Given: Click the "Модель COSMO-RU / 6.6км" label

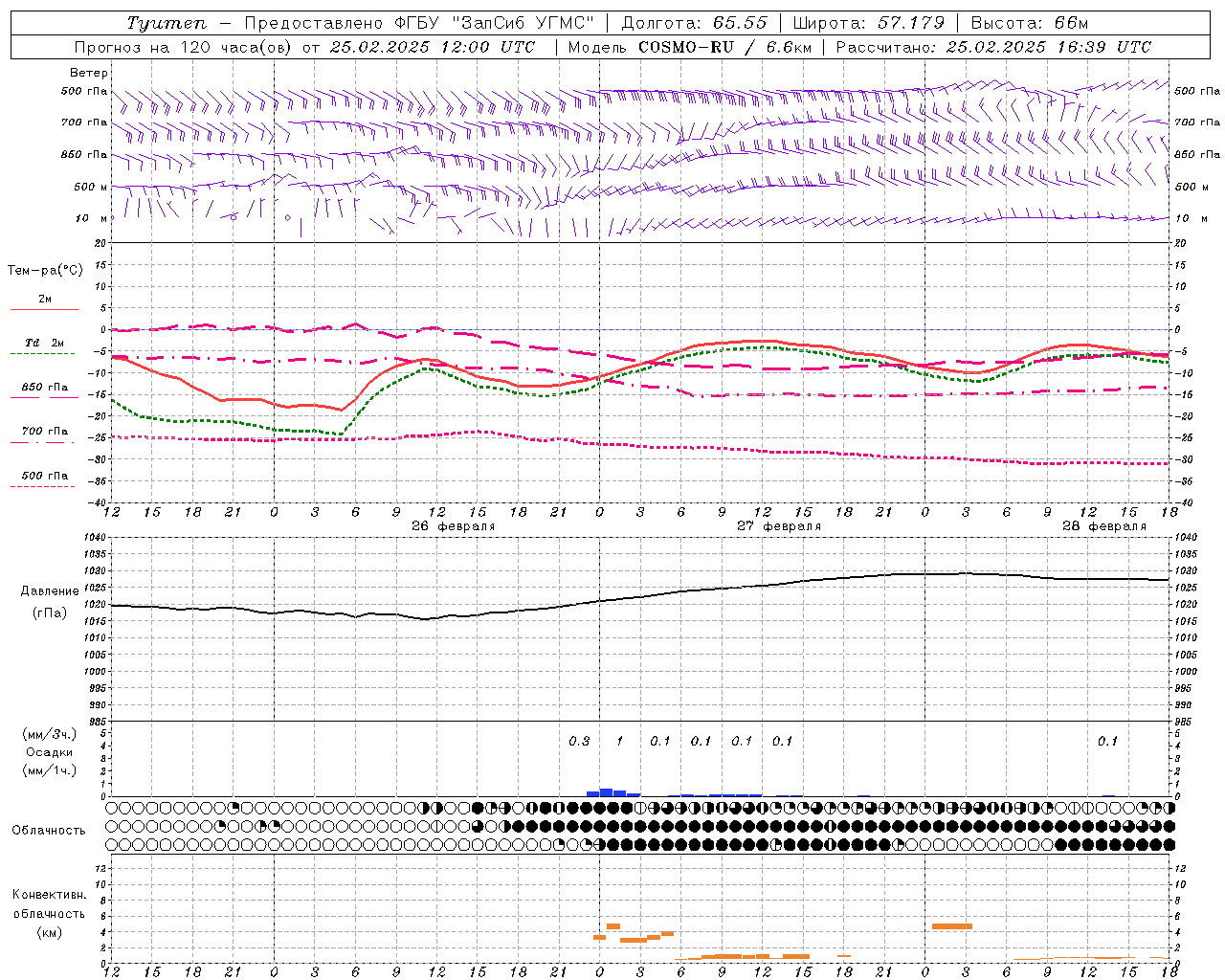Looking at the screenshot, I should tap(690, 46).
